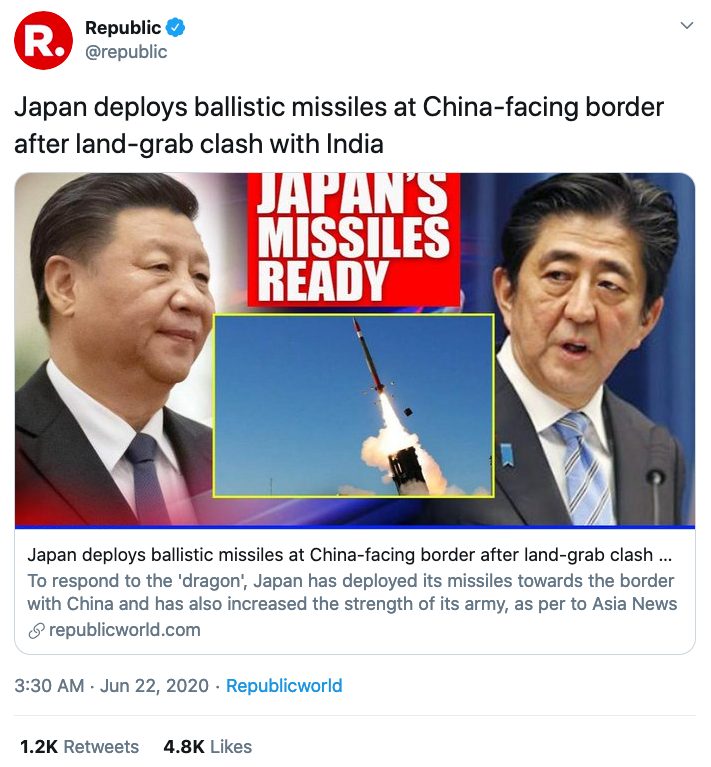The height and width of the screenshot is (767, 711).
Task: Click the right man's portrait in card
Action: [x=594, y=350]
